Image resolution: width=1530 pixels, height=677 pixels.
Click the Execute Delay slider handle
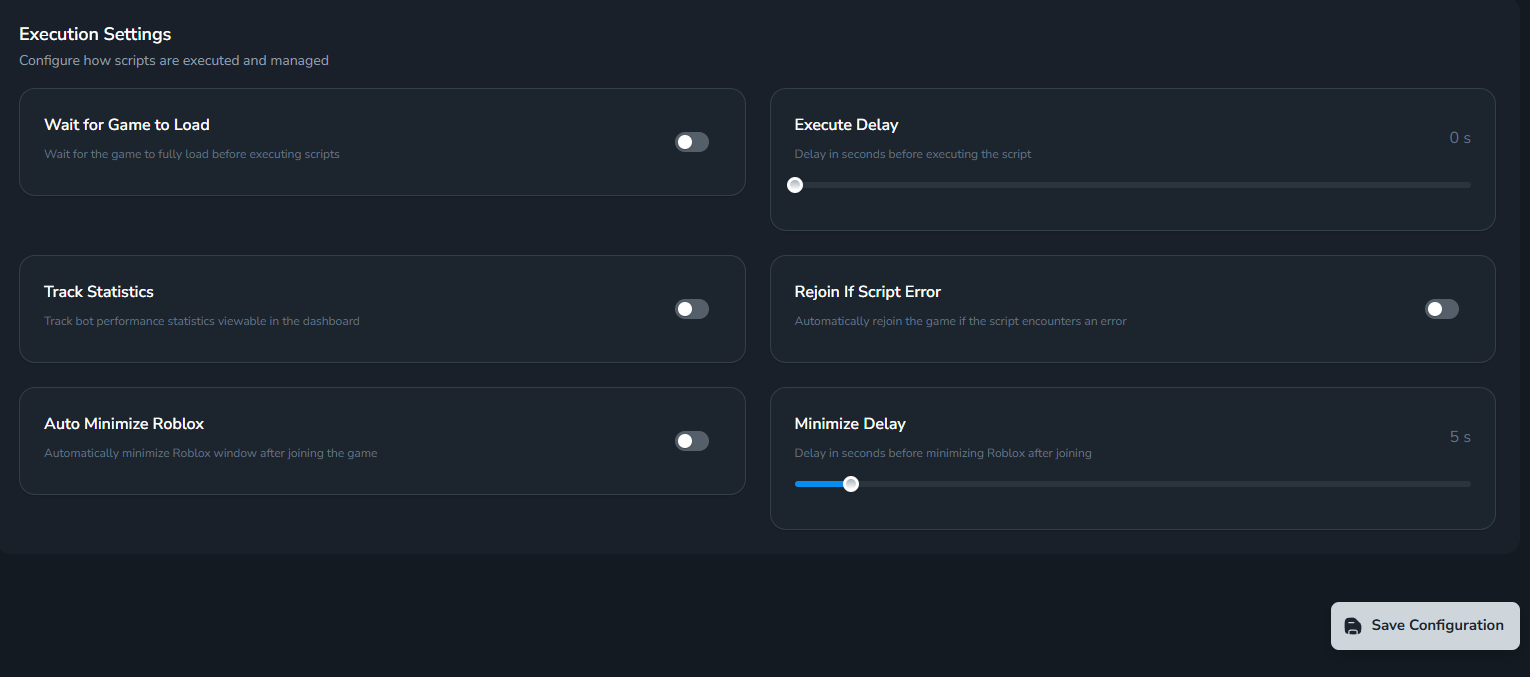[795, 184]
